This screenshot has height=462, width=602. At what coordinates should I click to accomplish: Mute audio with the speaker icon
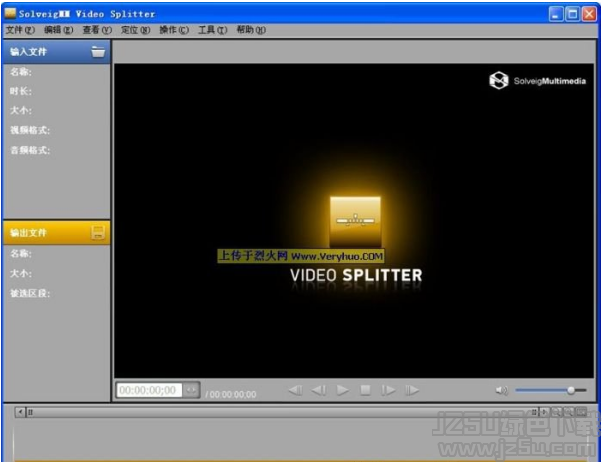point(501,391)
